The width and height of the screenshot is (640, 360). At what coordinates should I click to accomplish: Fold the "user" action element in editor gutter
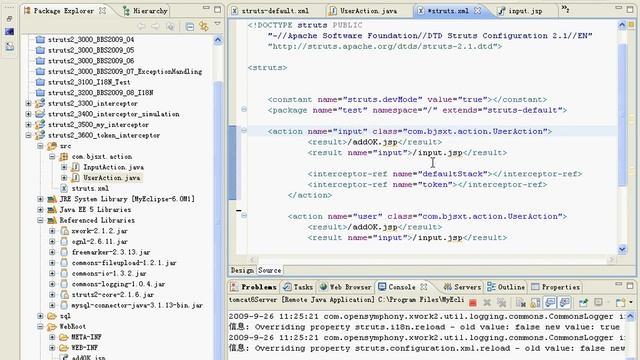pos(244,216)
